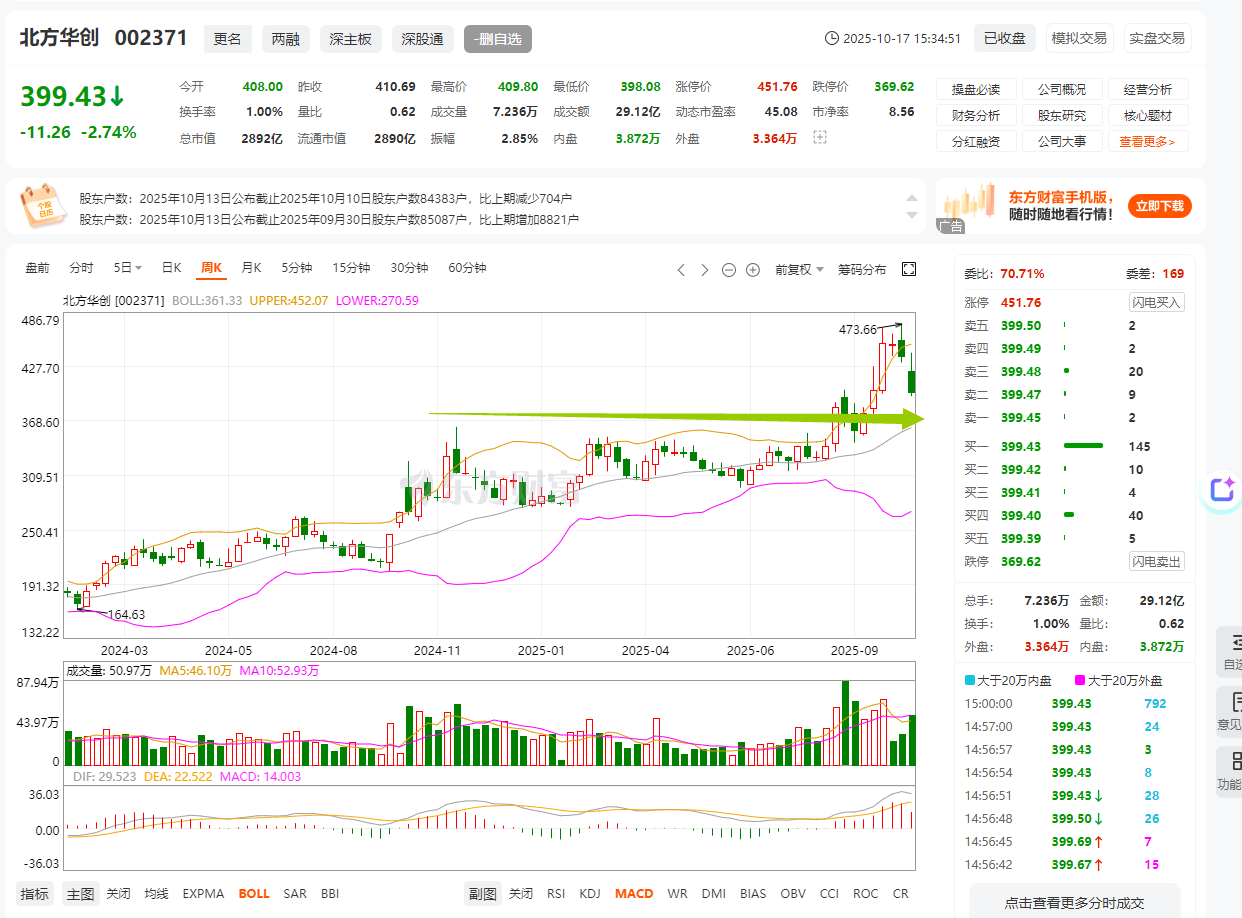The height and width of the screenshot is (918, 1242).
Task: Click 闪电买入 quick buy button
Action: pos(1157,302)
